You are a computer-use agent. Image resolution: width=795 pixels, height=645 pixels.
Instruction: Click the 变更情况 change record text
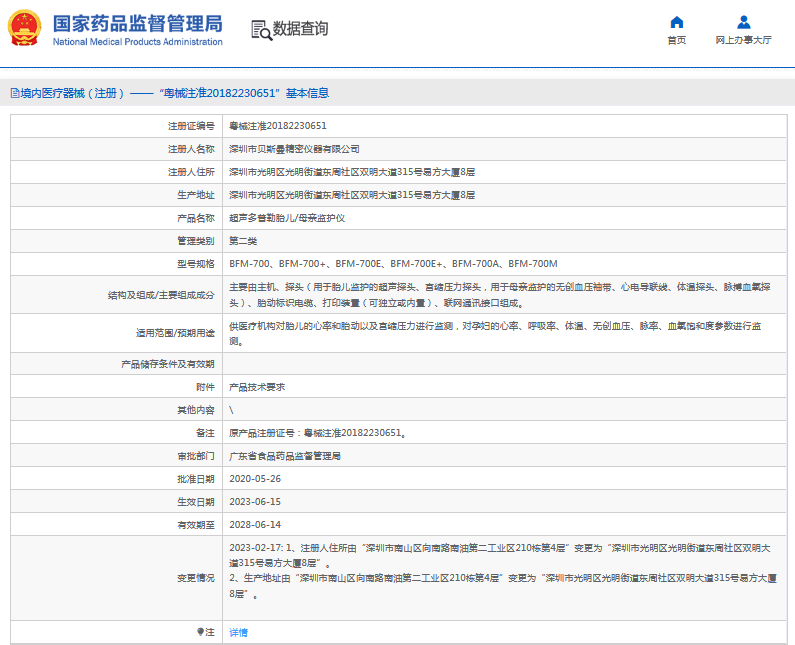click(503, 570)
